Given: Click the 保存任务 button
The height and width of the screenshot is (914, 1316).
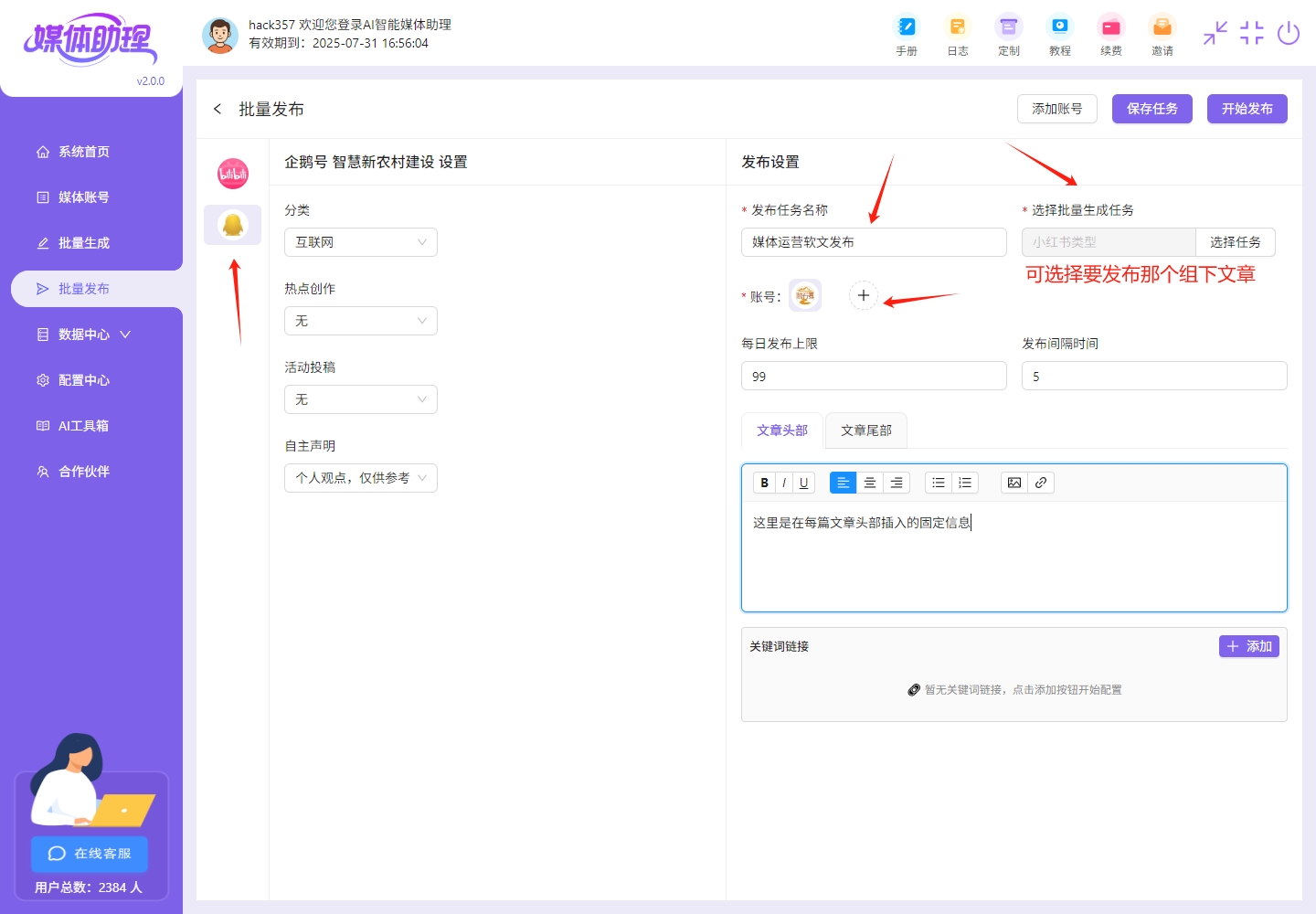Looking at the screenshot, I should pos(1152,109).
